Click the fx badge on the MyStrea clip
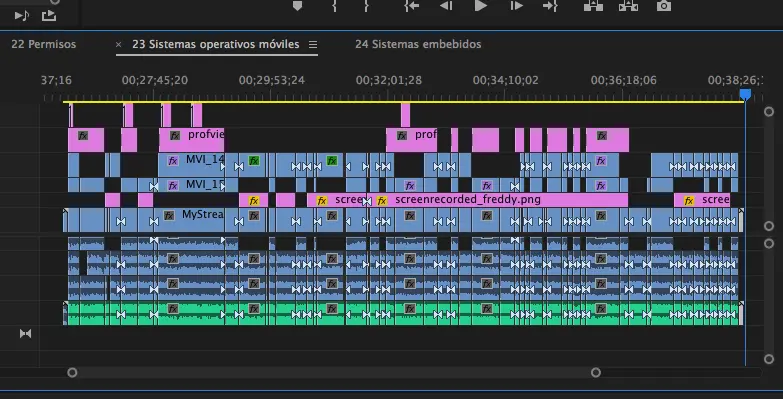783x399 pixels. point(169,216)
